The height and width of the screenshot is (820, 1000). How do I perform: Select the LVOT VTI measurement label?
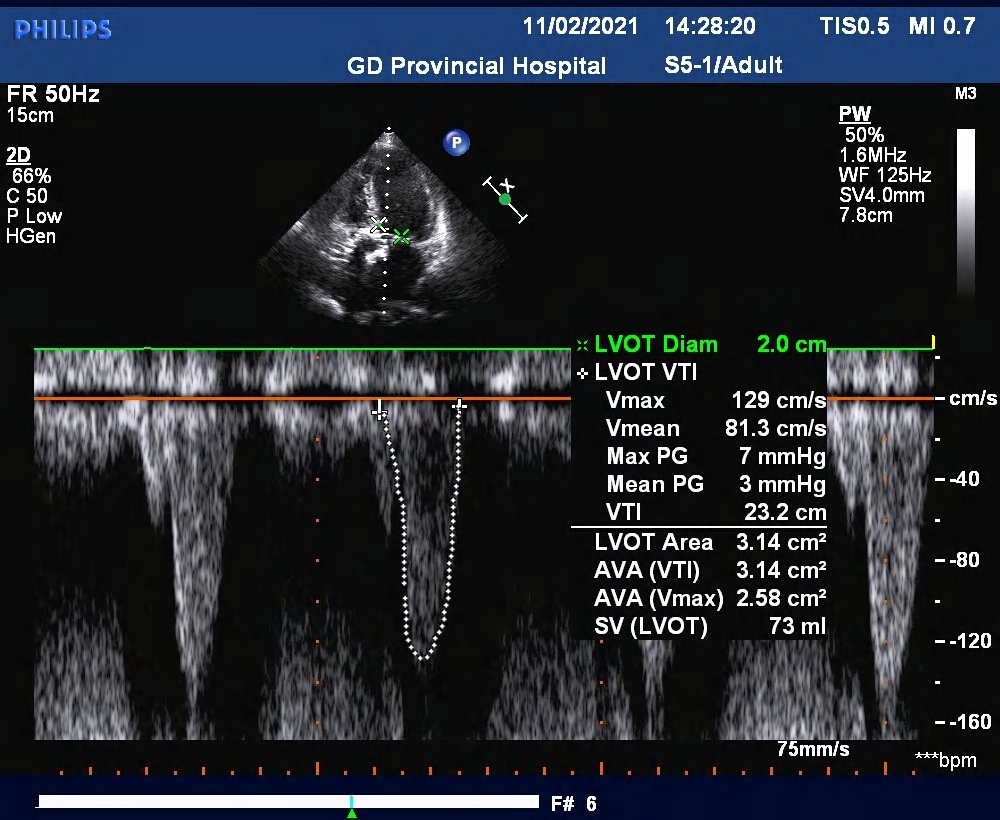[645, 373]
